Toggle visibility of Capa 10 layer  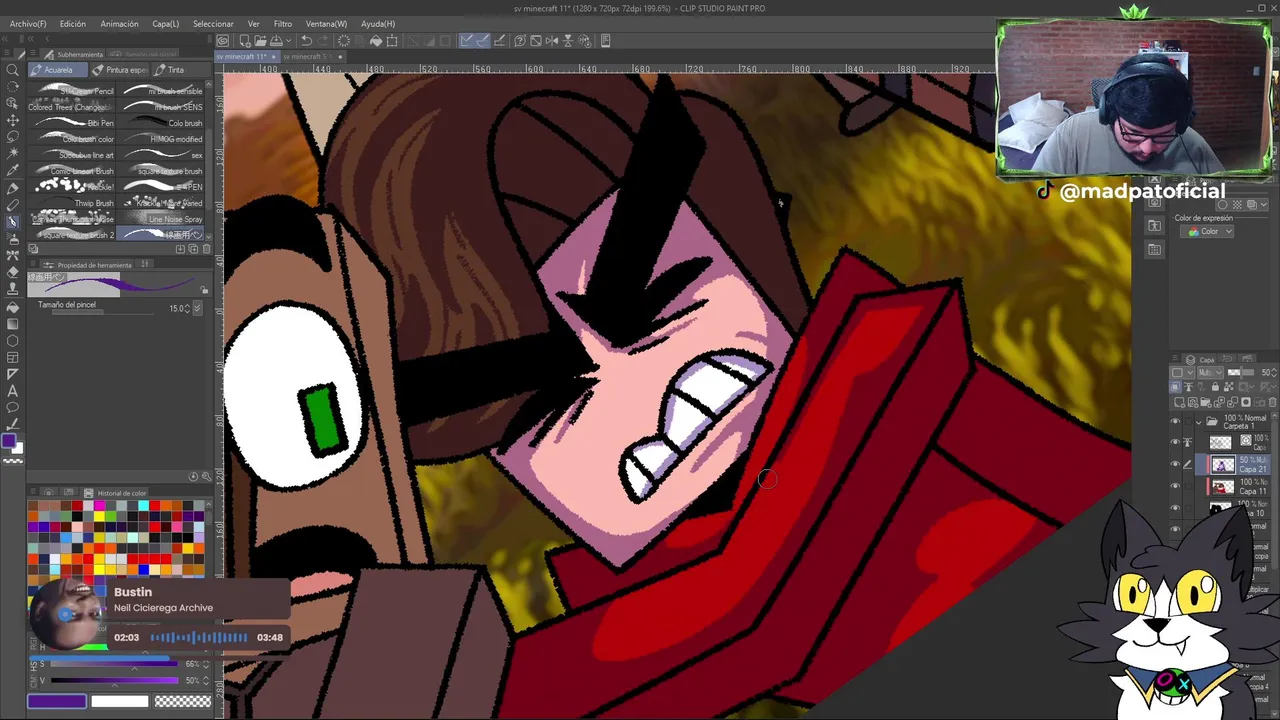tap(1175, 508)
